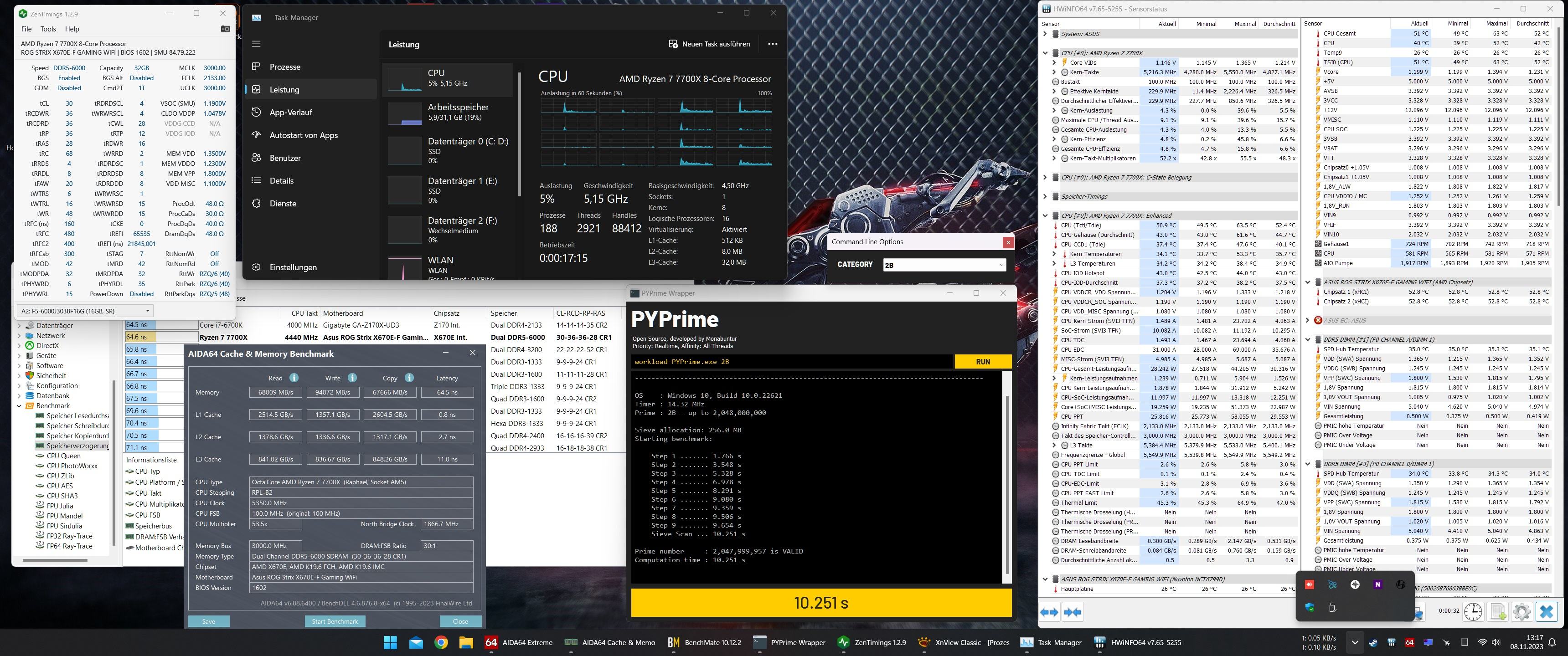The width and height of the screenshot is (1568, 656).
Task: Reset HWiNFO sensor timer clock icon
Action: point(1473,611)
